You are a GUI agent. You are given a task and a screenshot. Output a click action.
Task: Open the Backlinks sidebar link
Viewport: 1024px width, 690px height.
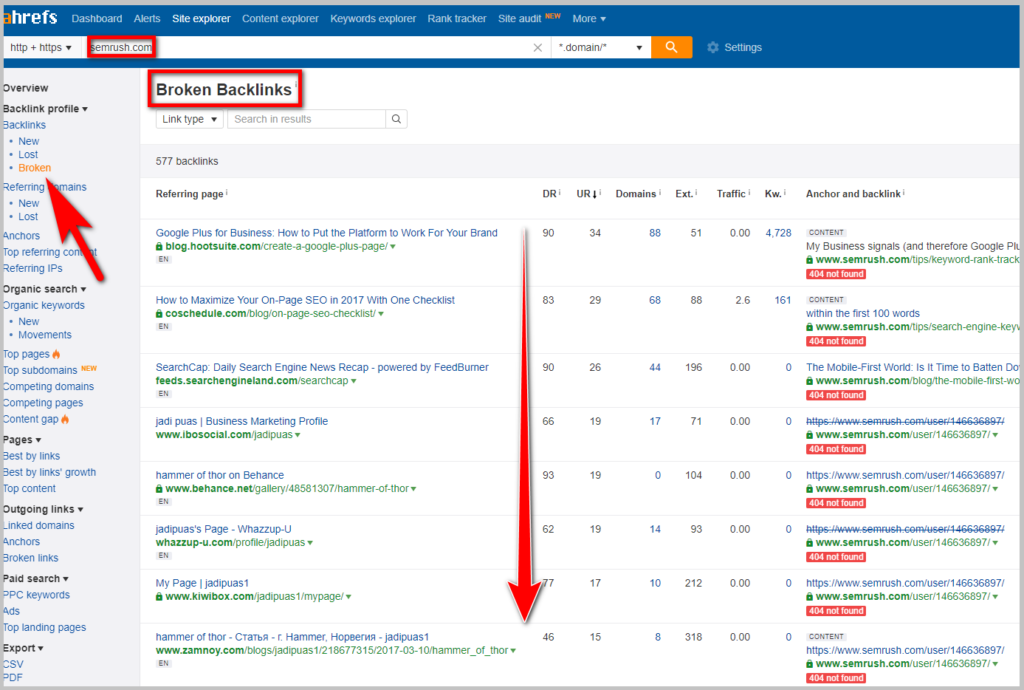point(24,125)
